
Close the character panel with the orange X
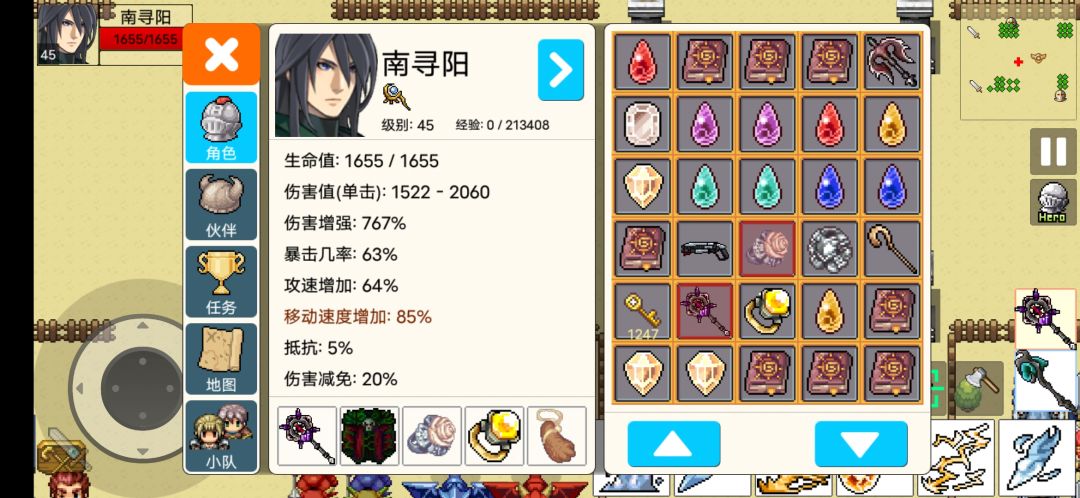221,54
